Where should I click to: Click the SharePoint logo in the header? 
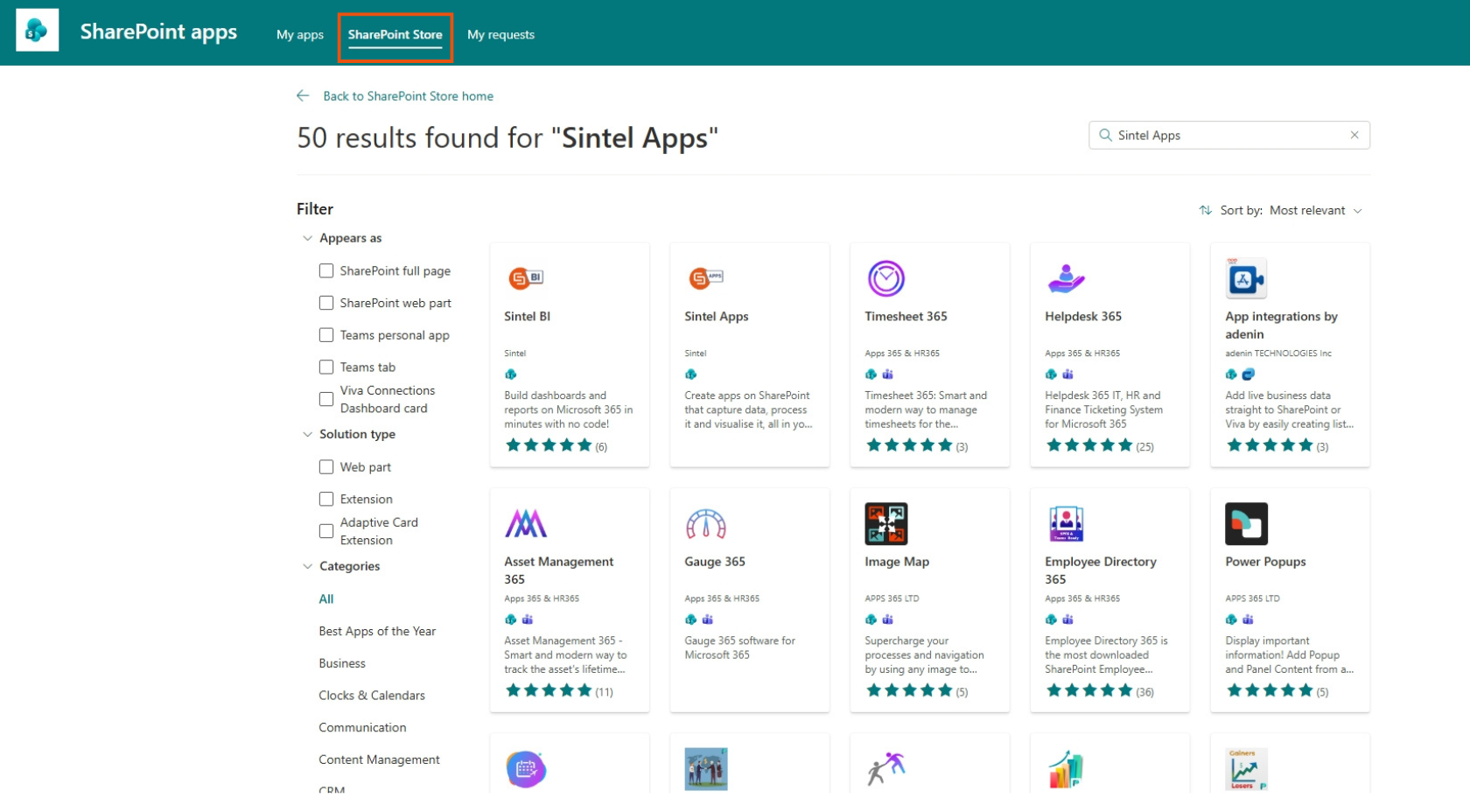37,31
